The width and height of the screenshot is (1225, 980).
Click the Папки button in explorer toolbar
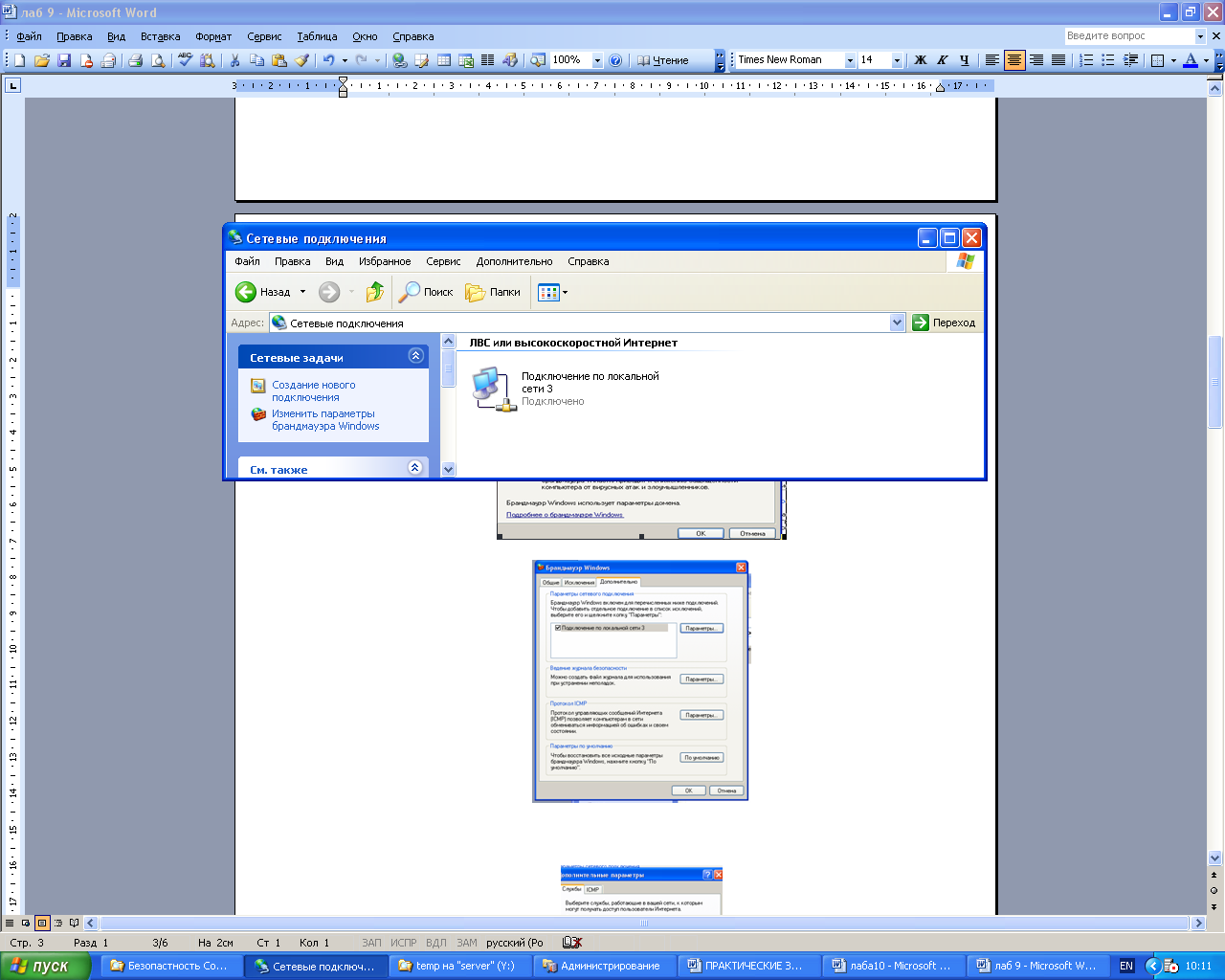[x=493, y=292]
